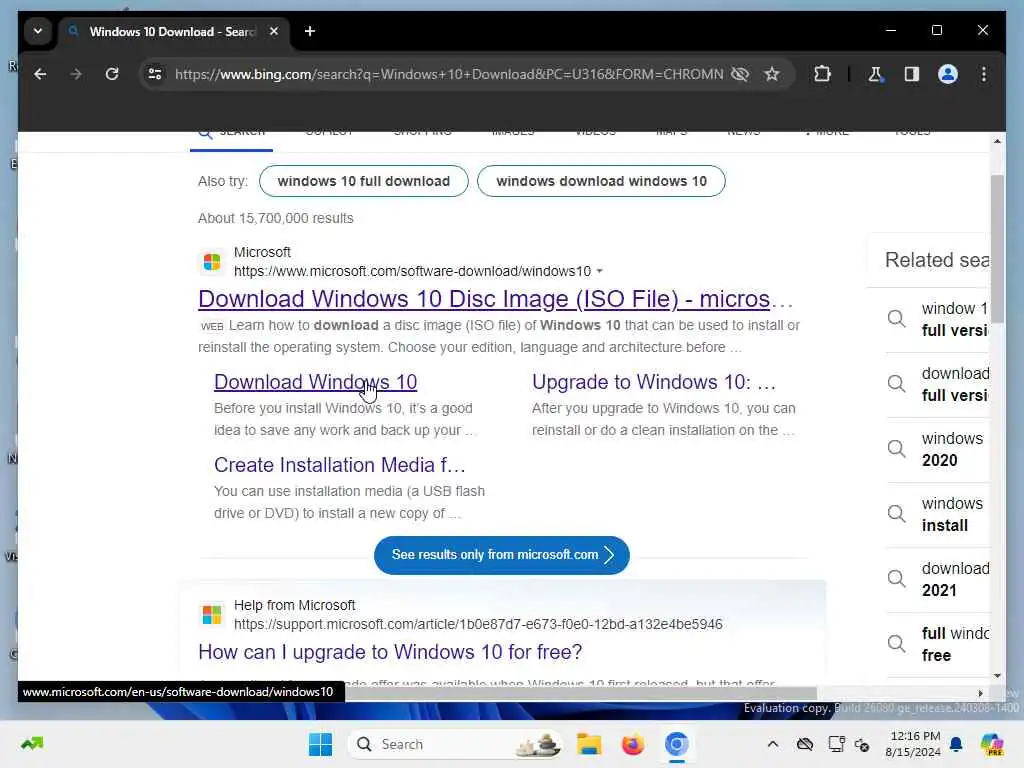Screen dimensions: 1024x768
Task: Search for windows 10 full download
Action: click(x=364, y=181)
